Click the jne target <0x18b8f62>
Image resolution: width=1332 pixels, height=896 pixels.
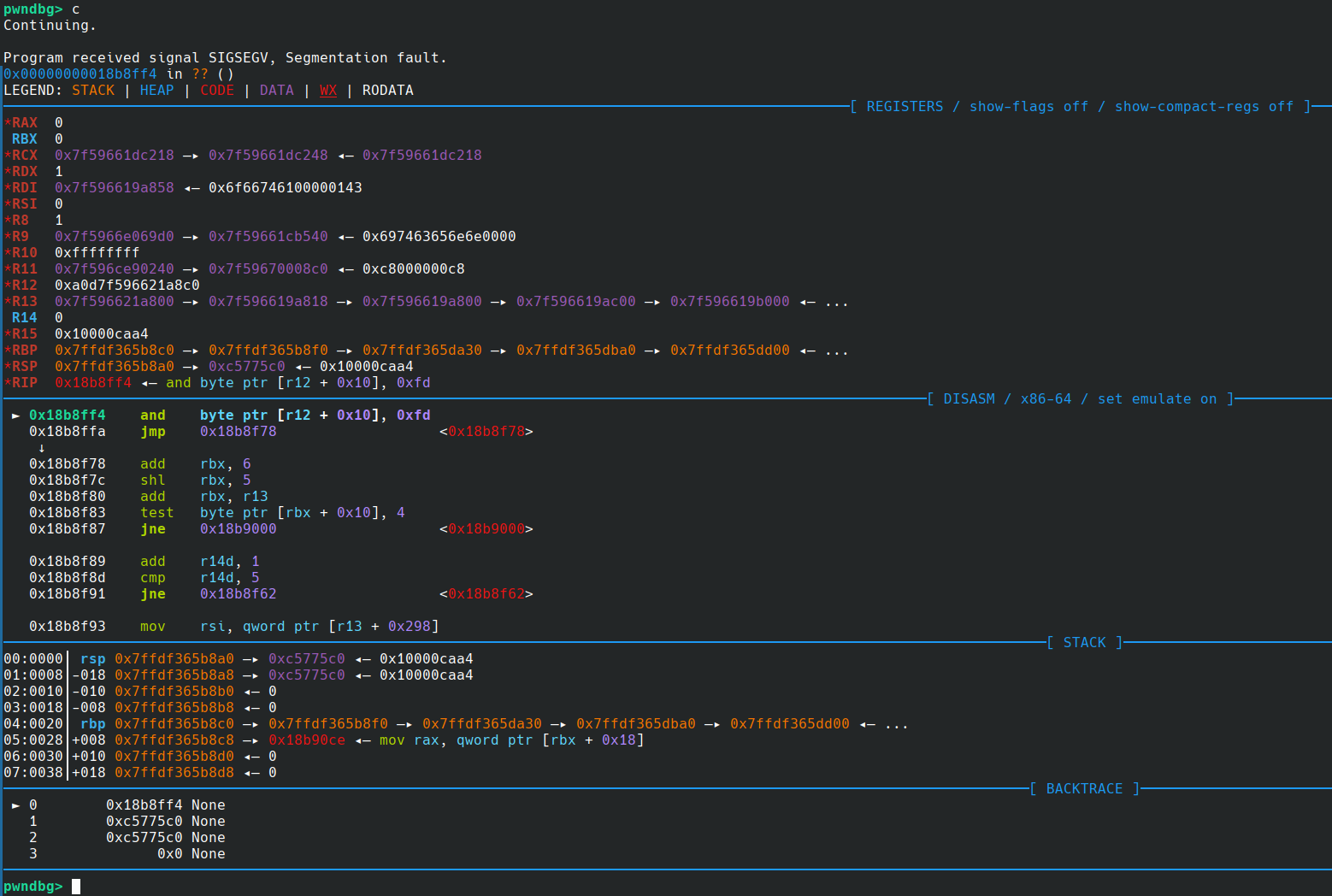click(x=486, y=594)
